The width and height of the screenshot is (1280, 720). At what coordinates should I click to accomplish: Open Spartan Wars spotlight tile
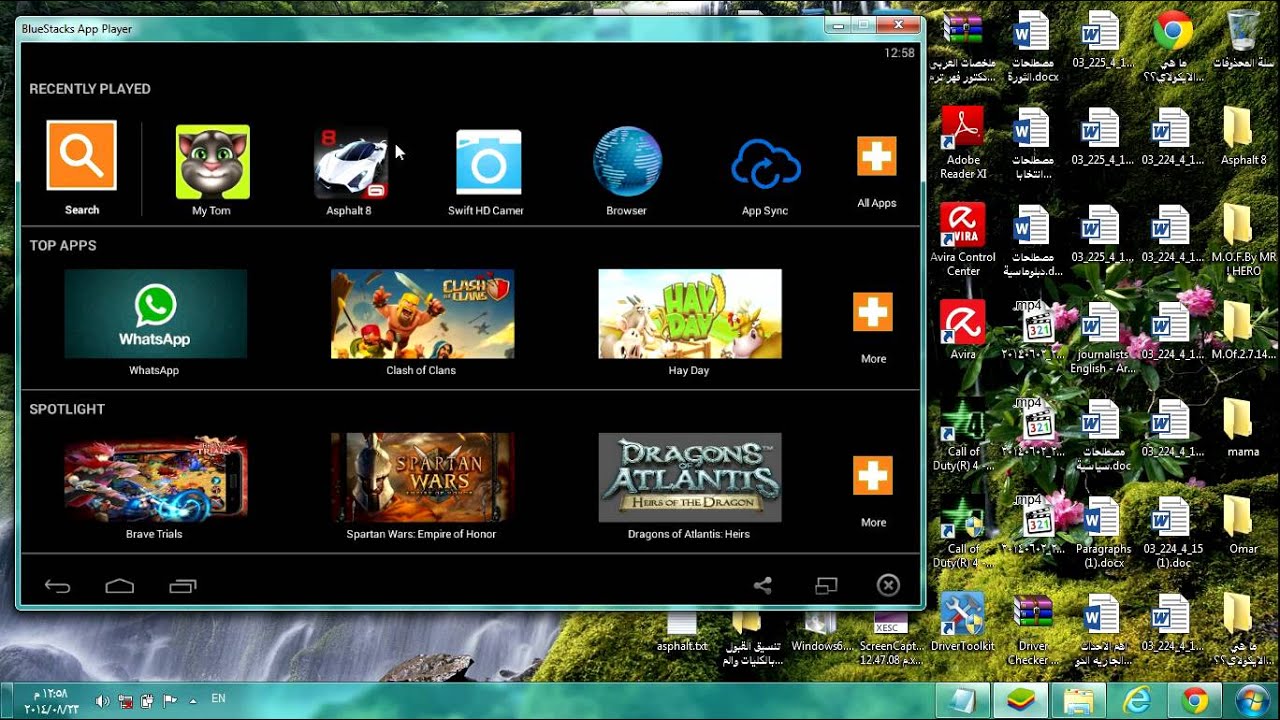click(422, 477)
